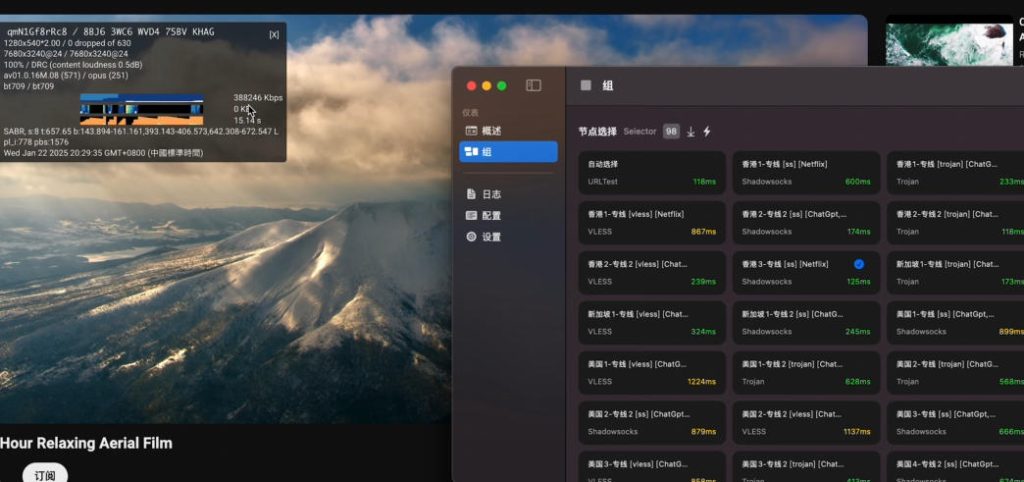The height and width of the screenshot is (482, 1024).
Task: Select node 香港1-专线 [vless] [Netflix]
Action: (652, 223)
